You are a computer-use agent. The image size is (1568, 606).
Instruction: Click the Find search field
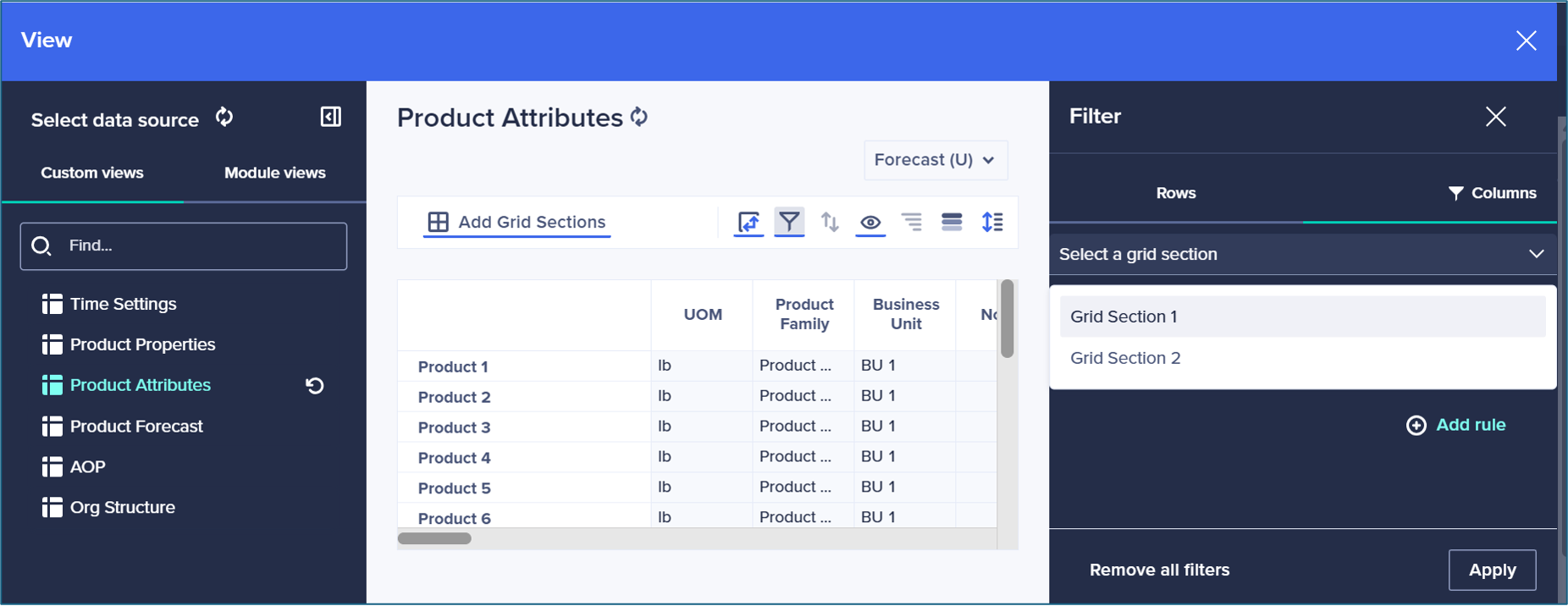pos(184,246)
